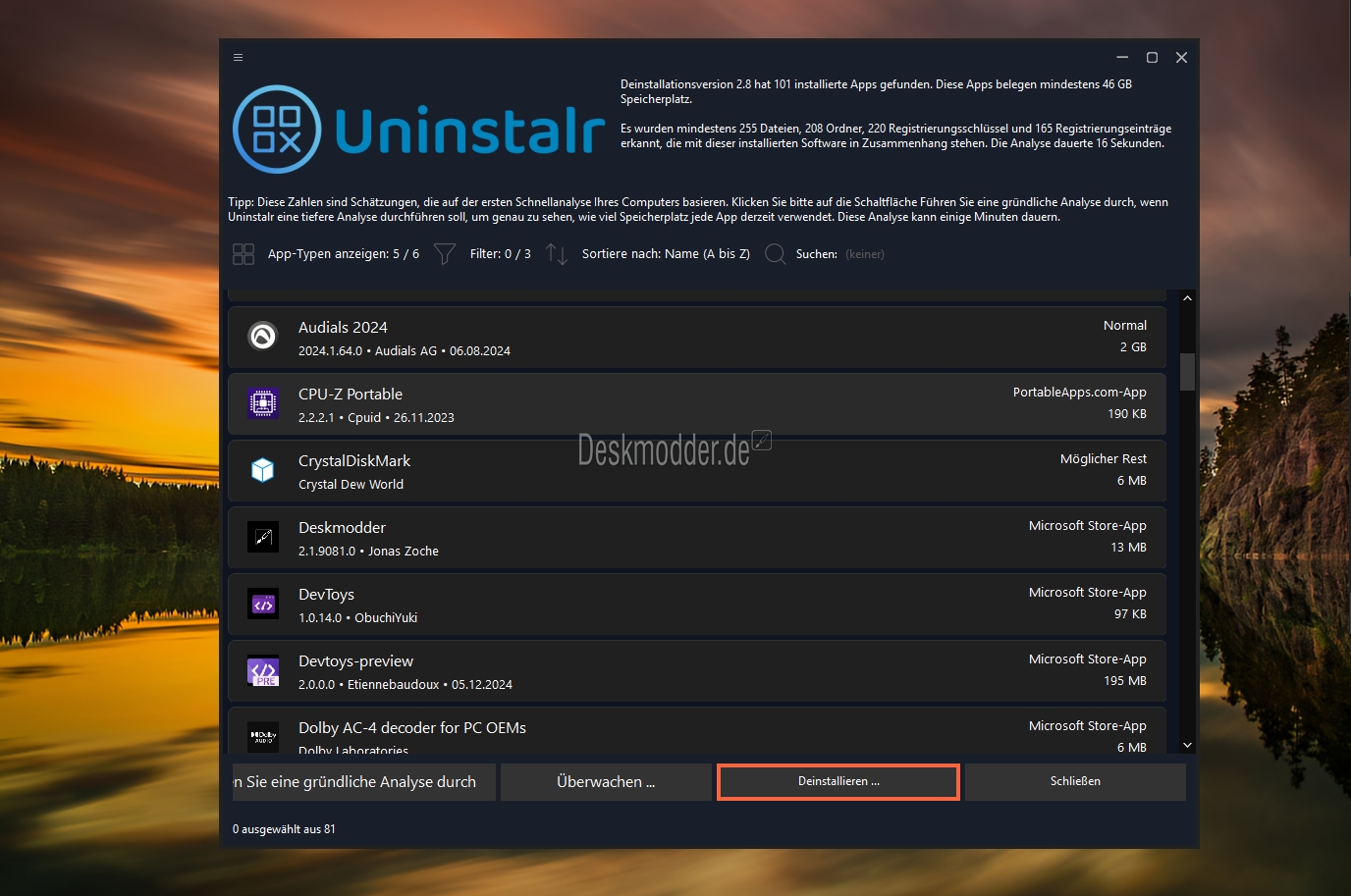Click '195 MB' size of Devtoys-preview
This screenshot has width=1351, height=896.
coord(1125,681)
